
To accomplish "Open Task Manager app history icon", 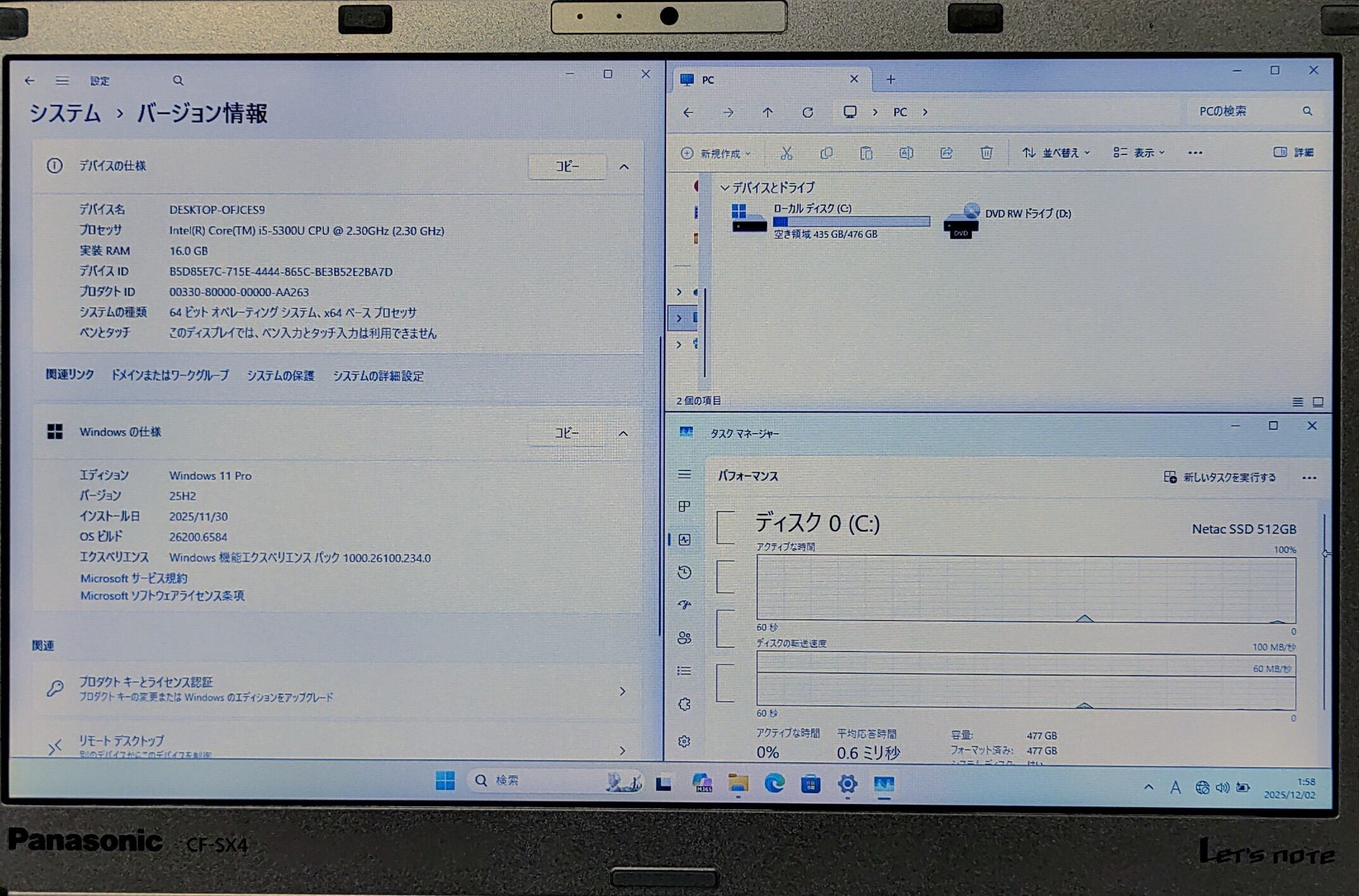I will 684,572.
